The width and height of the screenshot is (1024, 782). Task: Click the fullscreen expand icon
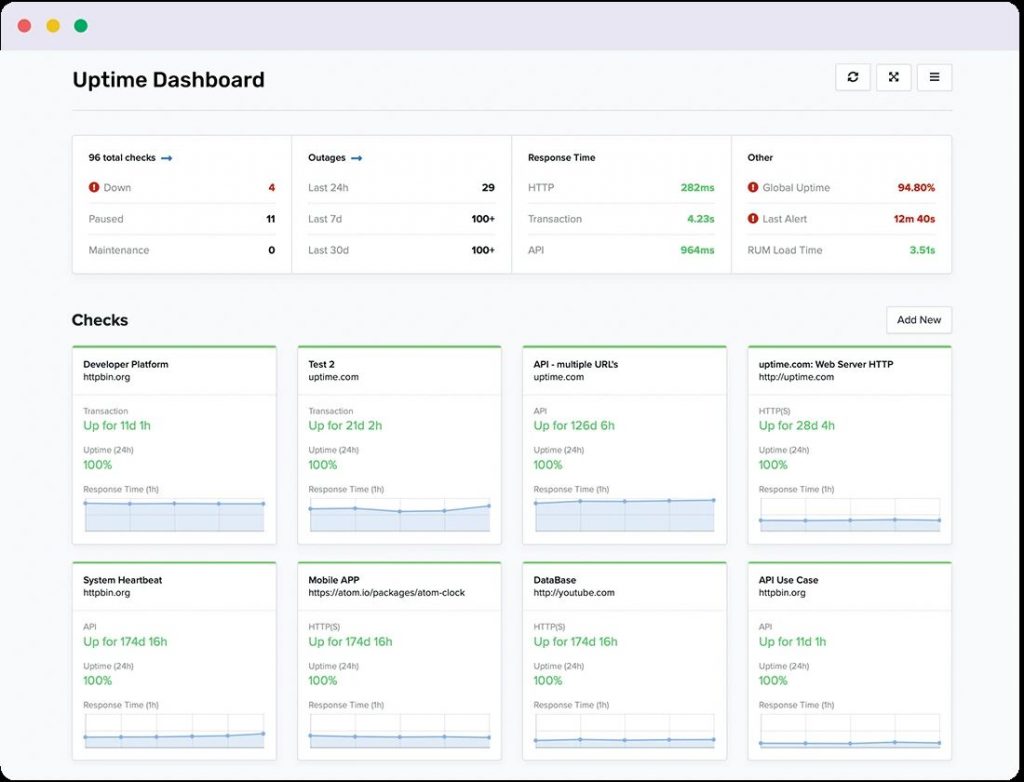pos(893,77)
